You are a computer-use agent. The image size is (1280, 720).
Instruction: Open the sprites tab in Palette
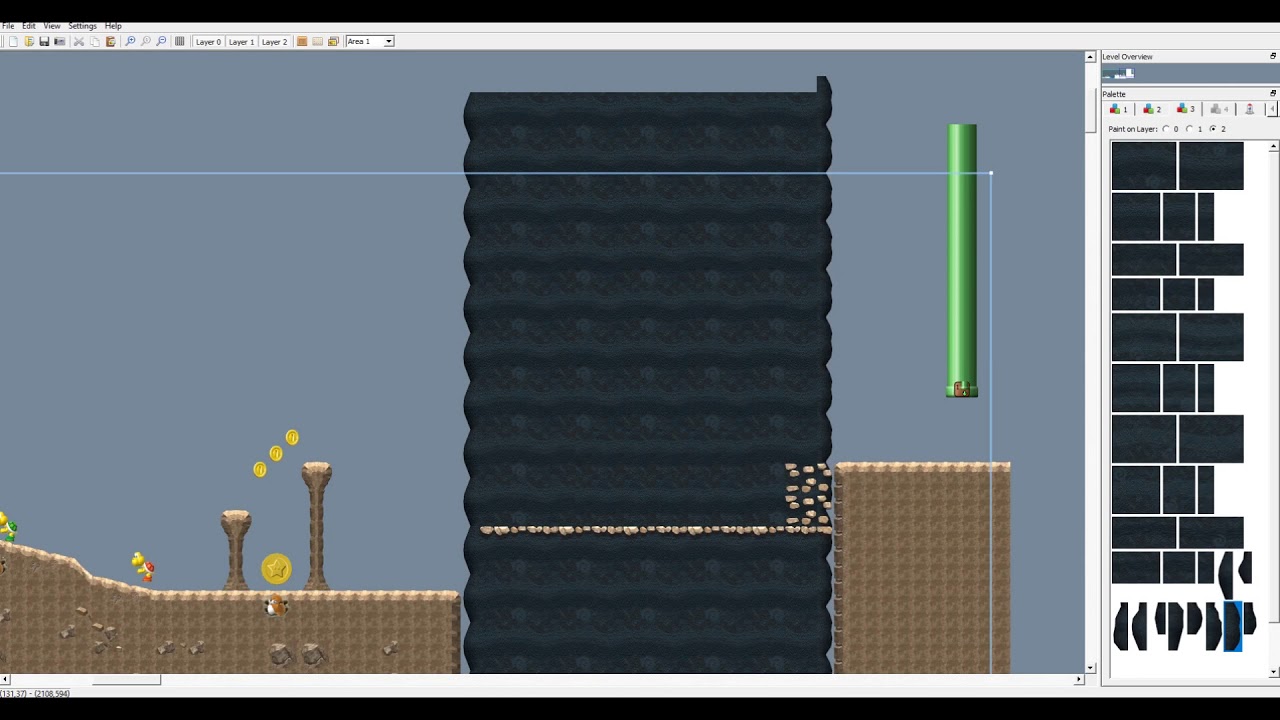click(1249, 109)
